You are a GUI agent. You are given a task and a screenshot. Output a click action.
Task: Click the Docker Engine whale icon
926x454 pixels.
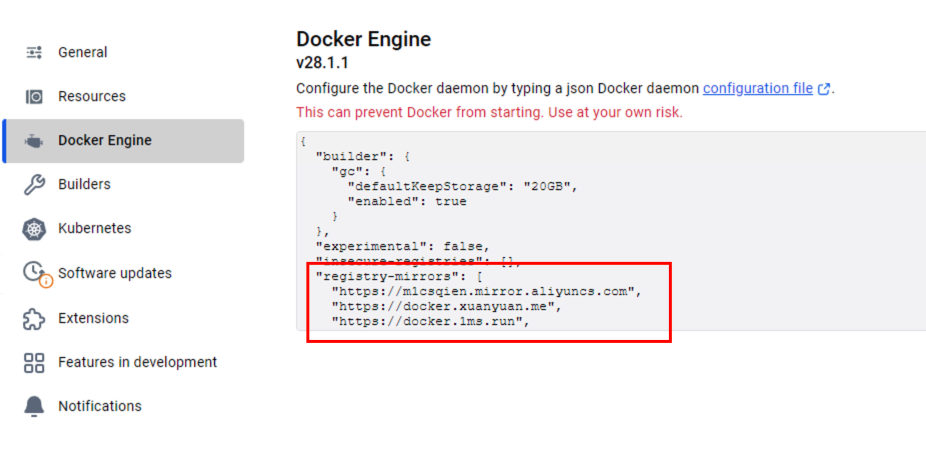pyautogui.click(x=34, y=141)
